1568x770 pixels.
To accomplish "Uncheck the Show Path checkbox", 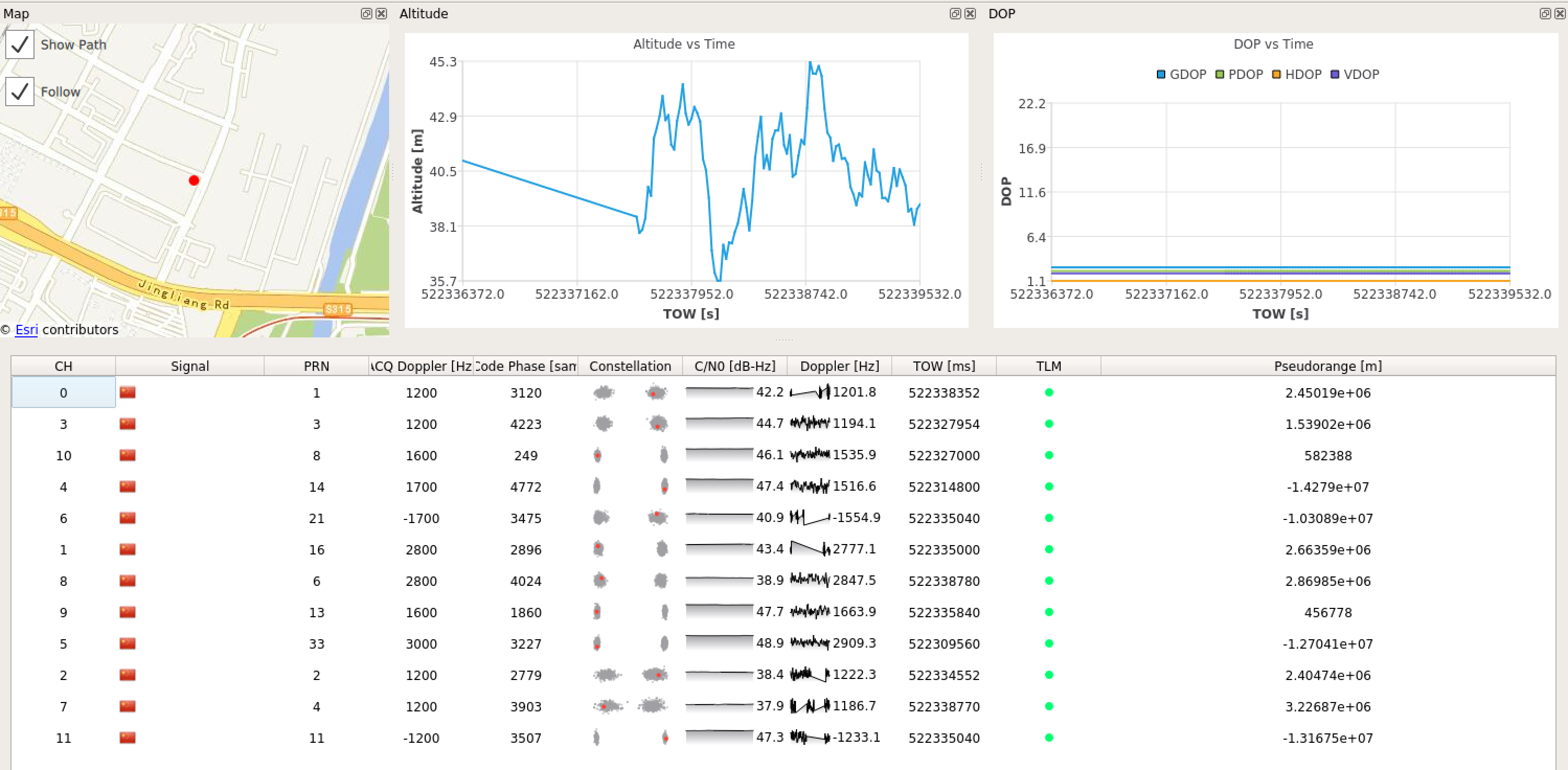I will (x=20, y=44).
